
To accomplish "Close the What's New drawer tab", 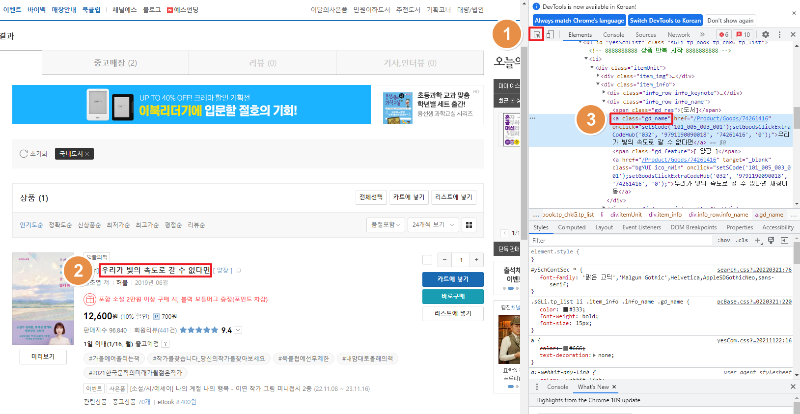I will pos(614,387).
